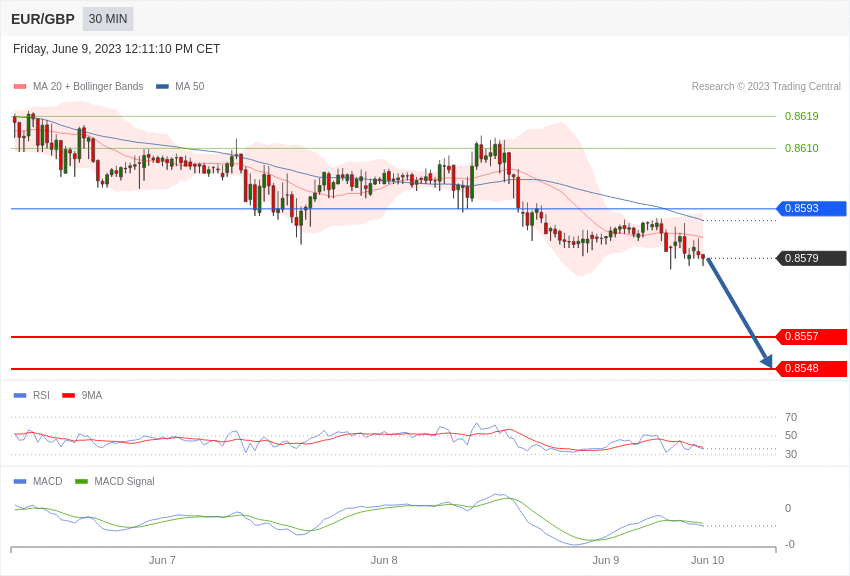Click the MA 50 blue legend swatch

162,87
